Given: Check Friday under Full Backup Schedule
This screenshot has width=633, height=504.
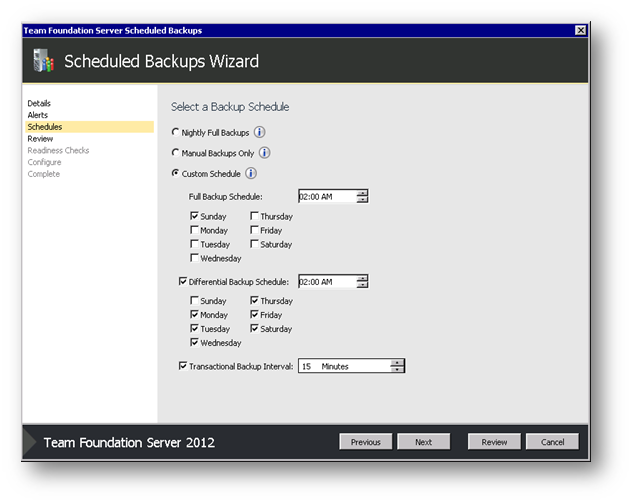Looking at the screenshot, I should click(254, 230).
